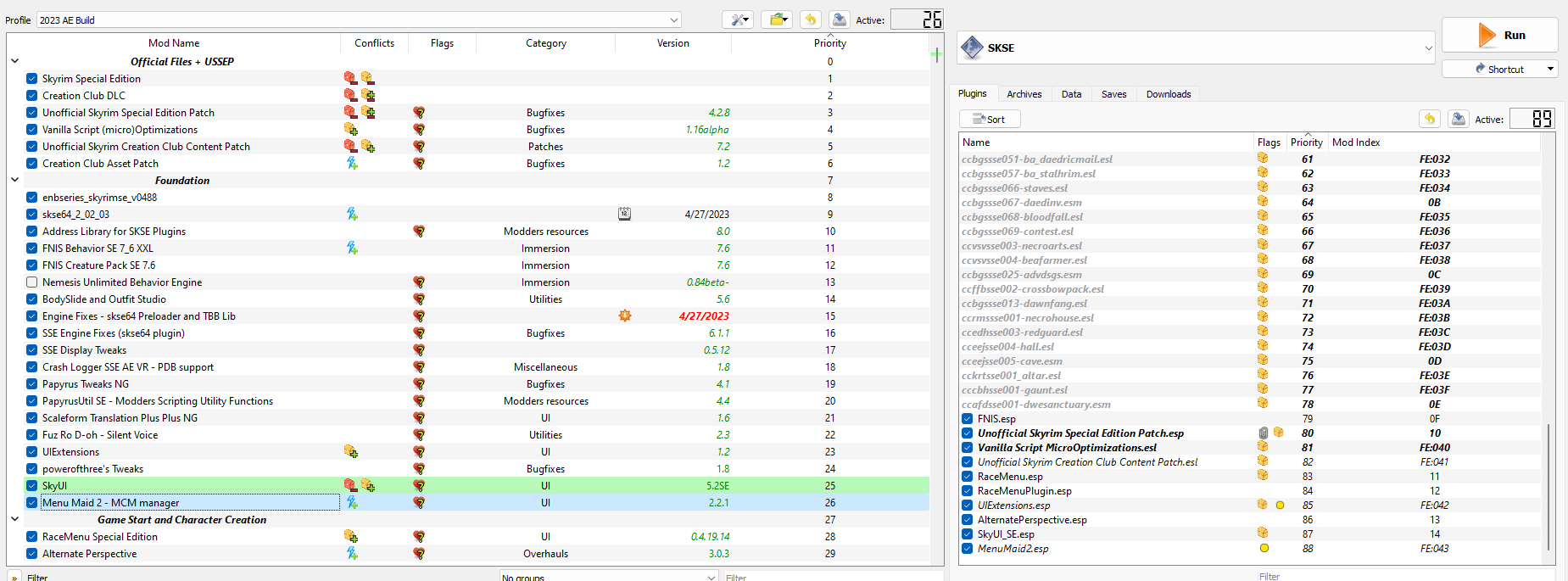Screen dimensions: 1568x581
Task: Toggle the SkyUI mod checkbox
Action: coord(31,485)
